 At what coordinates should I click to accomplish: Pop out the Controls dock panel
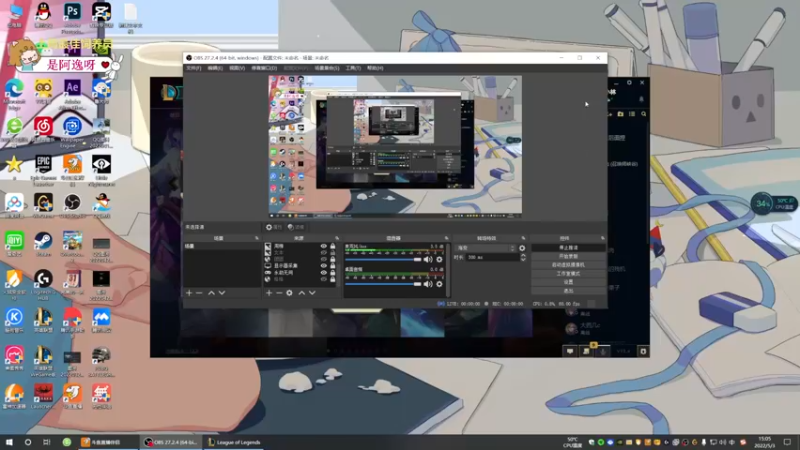pos(603,238)
